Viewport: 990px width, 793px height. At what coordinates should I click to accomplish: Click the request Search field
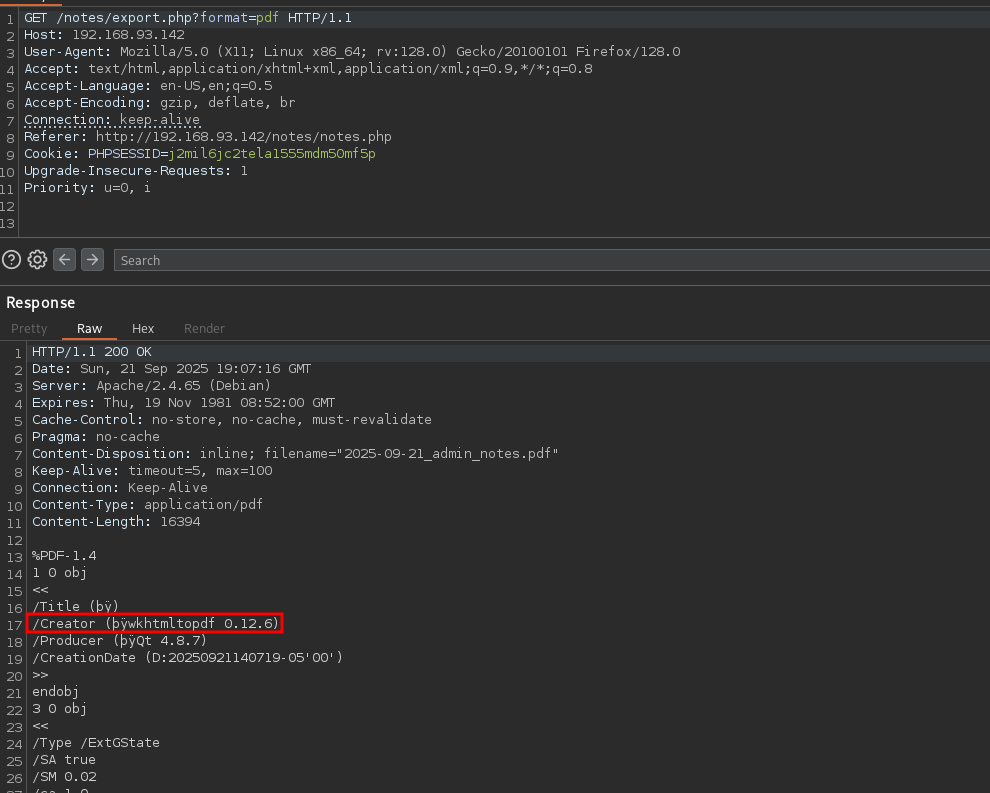click(x=550, y=260)
